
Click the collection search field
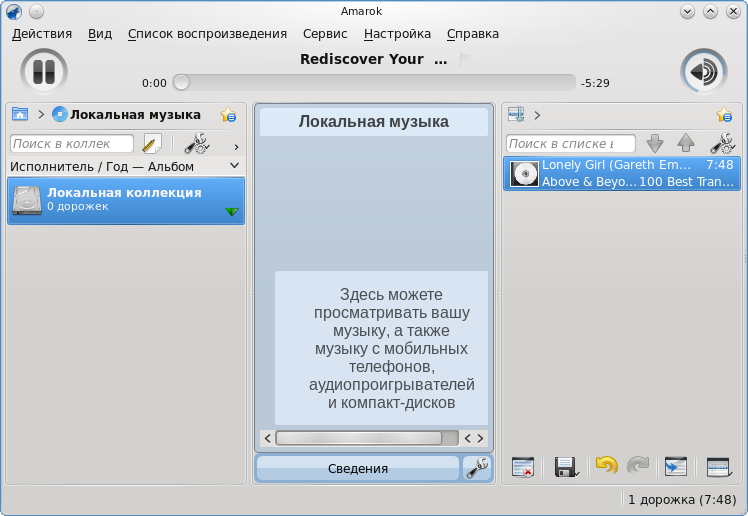72,144
